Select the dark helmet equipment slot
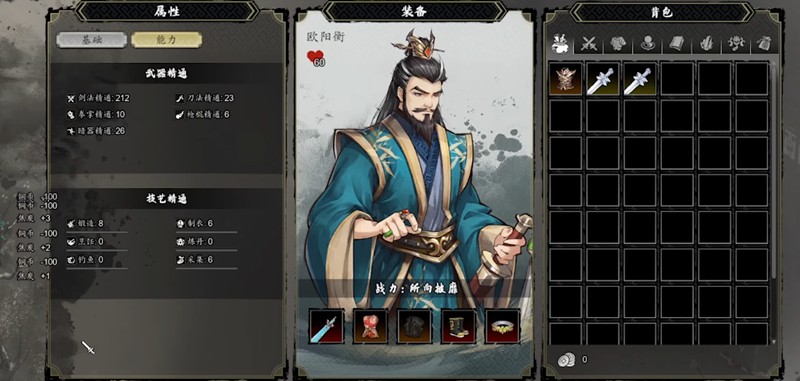 [x=414, y=326]
